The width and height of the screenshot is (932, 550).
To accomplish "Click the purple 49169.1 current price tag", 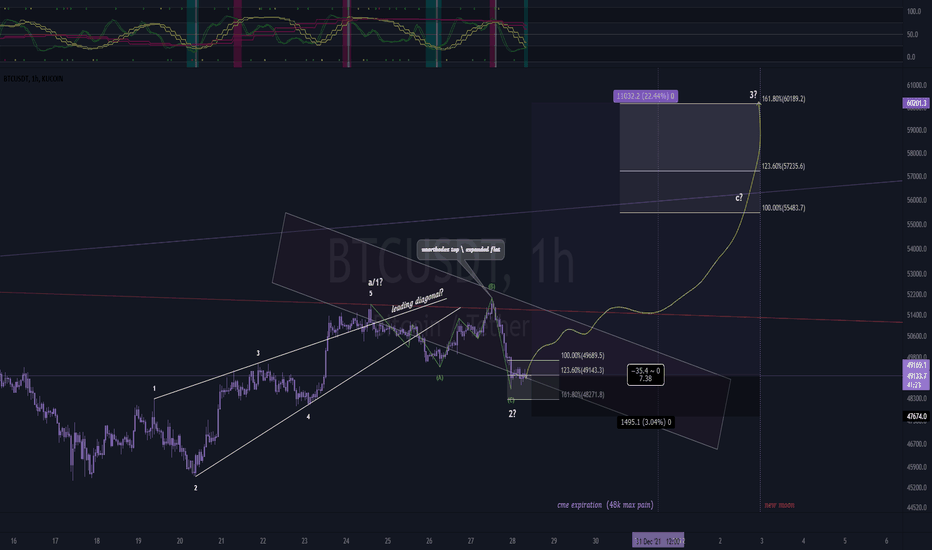I will click(916, 365).
